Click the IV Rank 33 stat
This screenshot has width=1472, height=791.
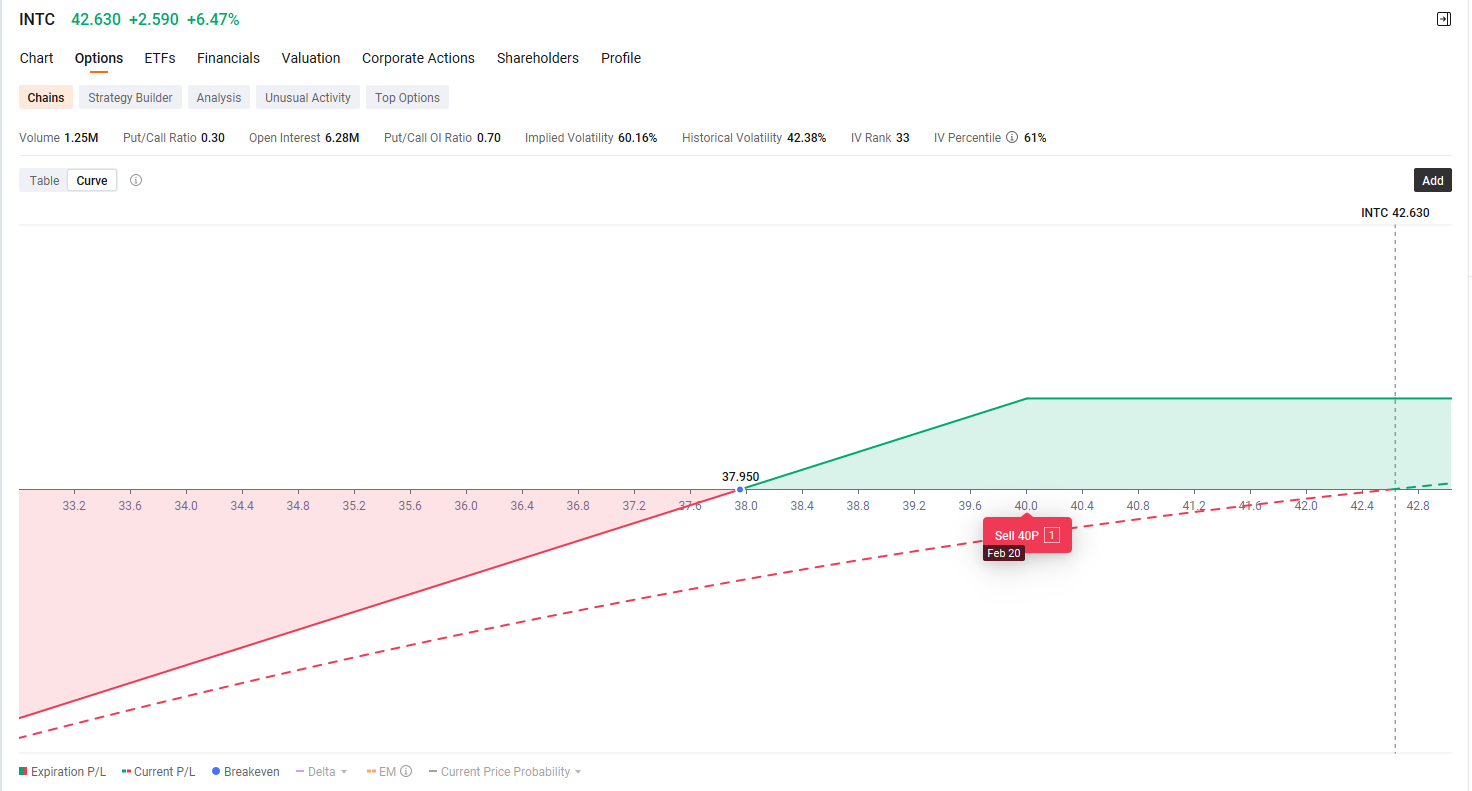(880, 138)
